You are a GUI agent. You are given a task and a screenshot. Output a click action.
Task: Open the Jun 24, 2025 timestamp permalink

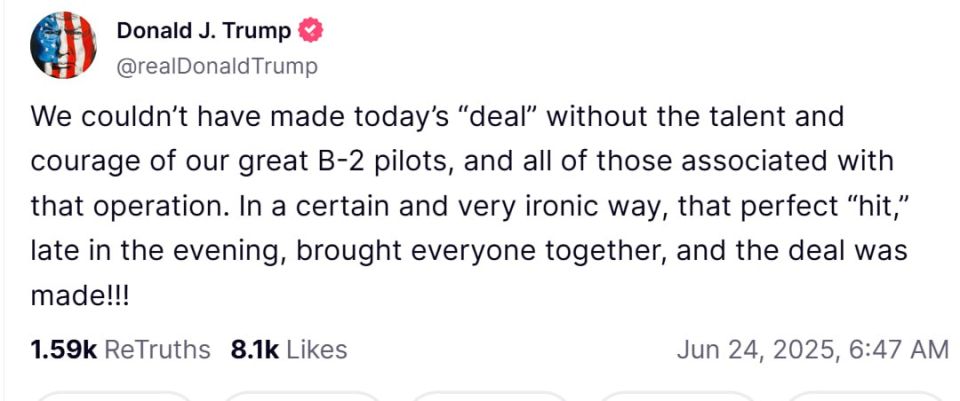813,350
